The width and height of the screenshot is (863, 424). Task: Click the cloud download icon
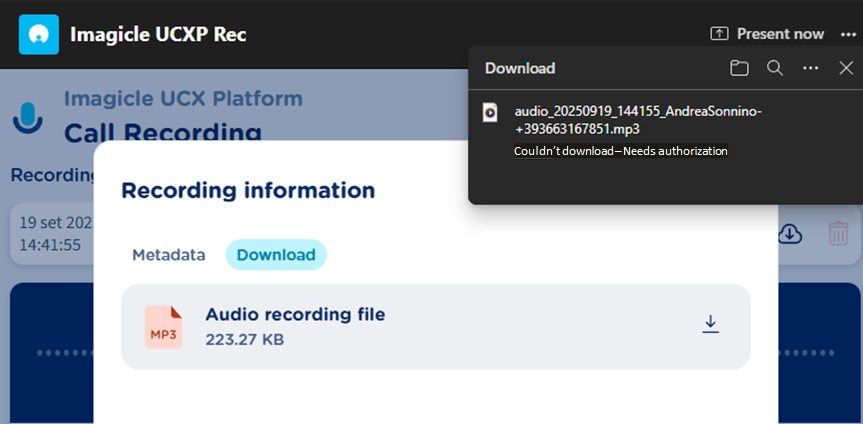click(x=790, y=234)
